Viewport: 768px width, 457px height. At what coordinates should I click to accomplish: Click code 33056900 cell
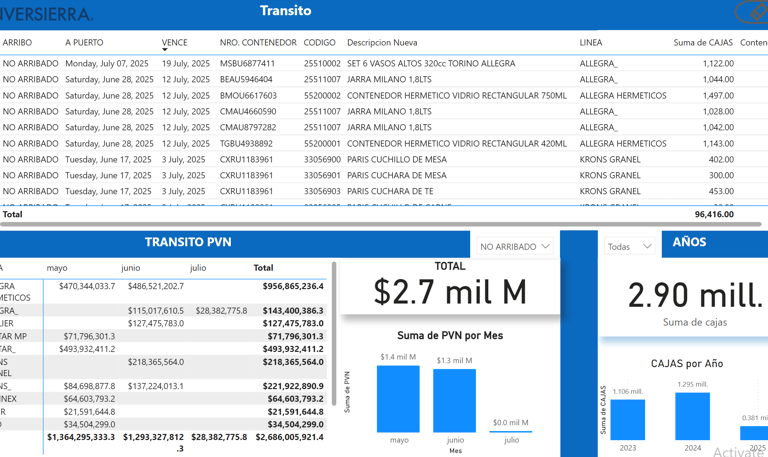(x=322, y=159)
